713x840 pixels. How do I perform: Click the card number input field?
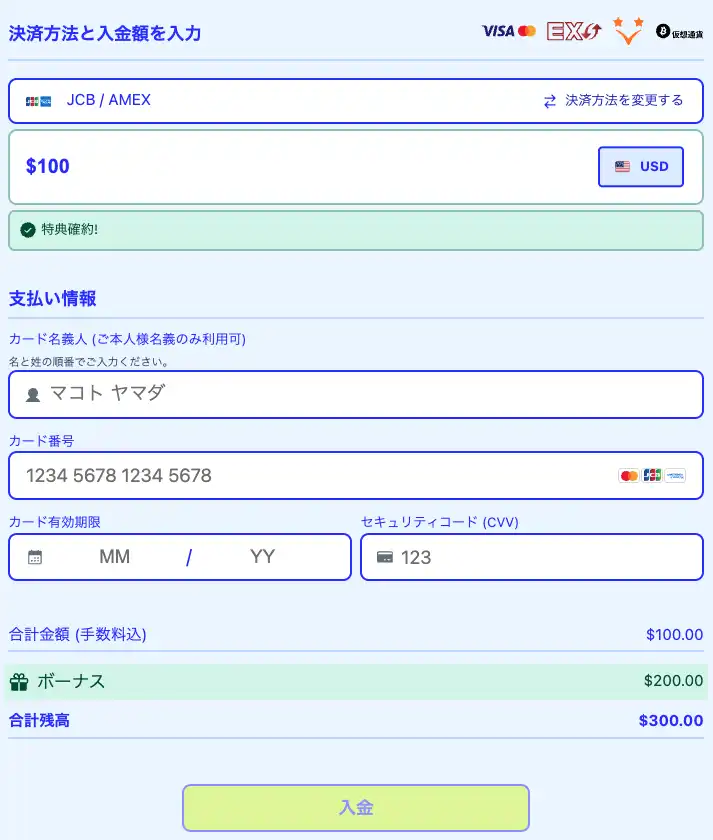click(310, 475)
